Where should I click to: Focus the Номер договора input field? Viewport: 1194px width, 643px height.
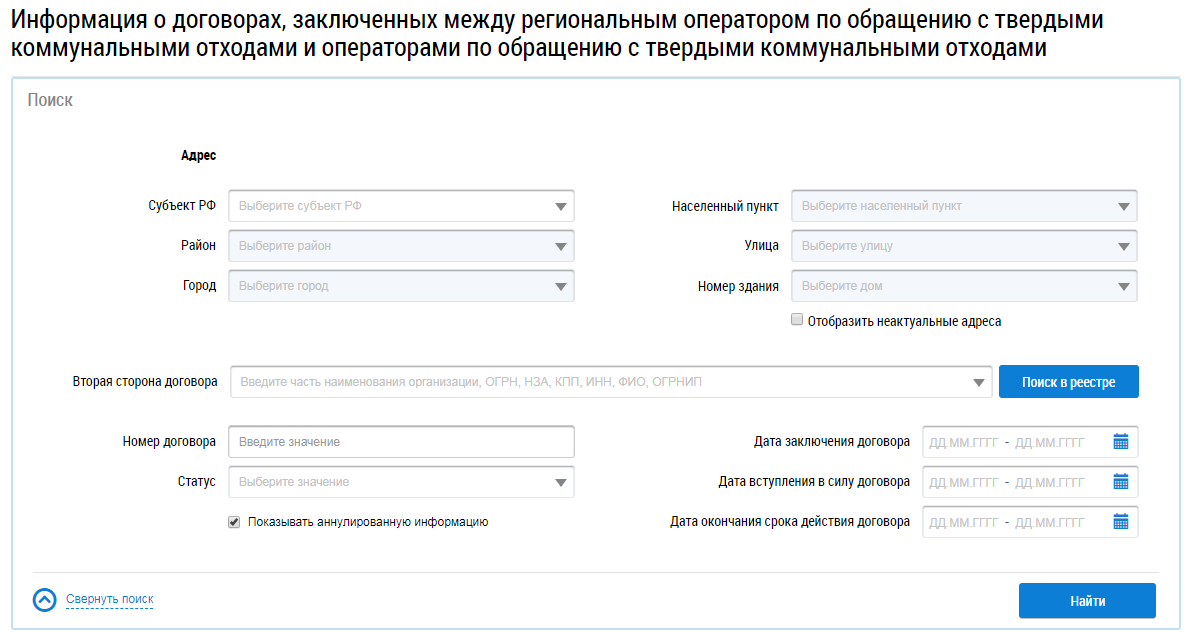coord(401,442)
